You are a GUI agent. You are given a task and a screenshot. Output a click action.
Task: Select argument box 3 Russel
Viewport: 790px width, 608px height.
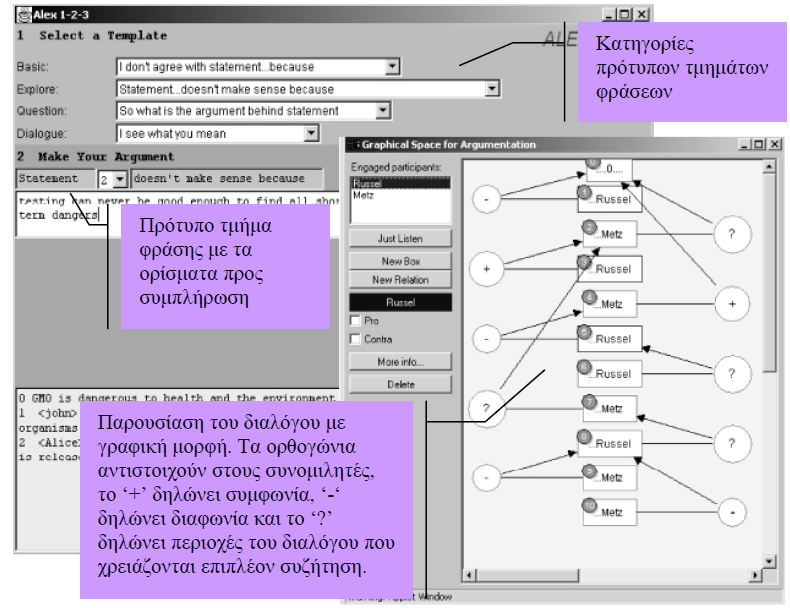pyautogui.click(x=610, y=269)
